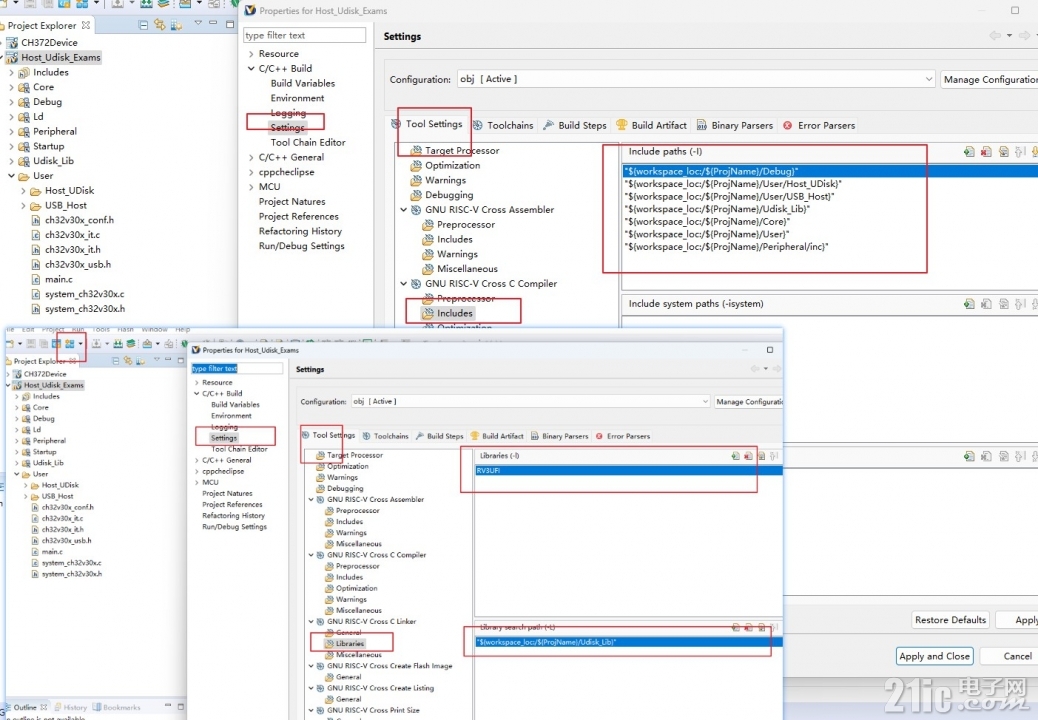
Task: Select the include path ending in /Core
Action: pos(707,222)
